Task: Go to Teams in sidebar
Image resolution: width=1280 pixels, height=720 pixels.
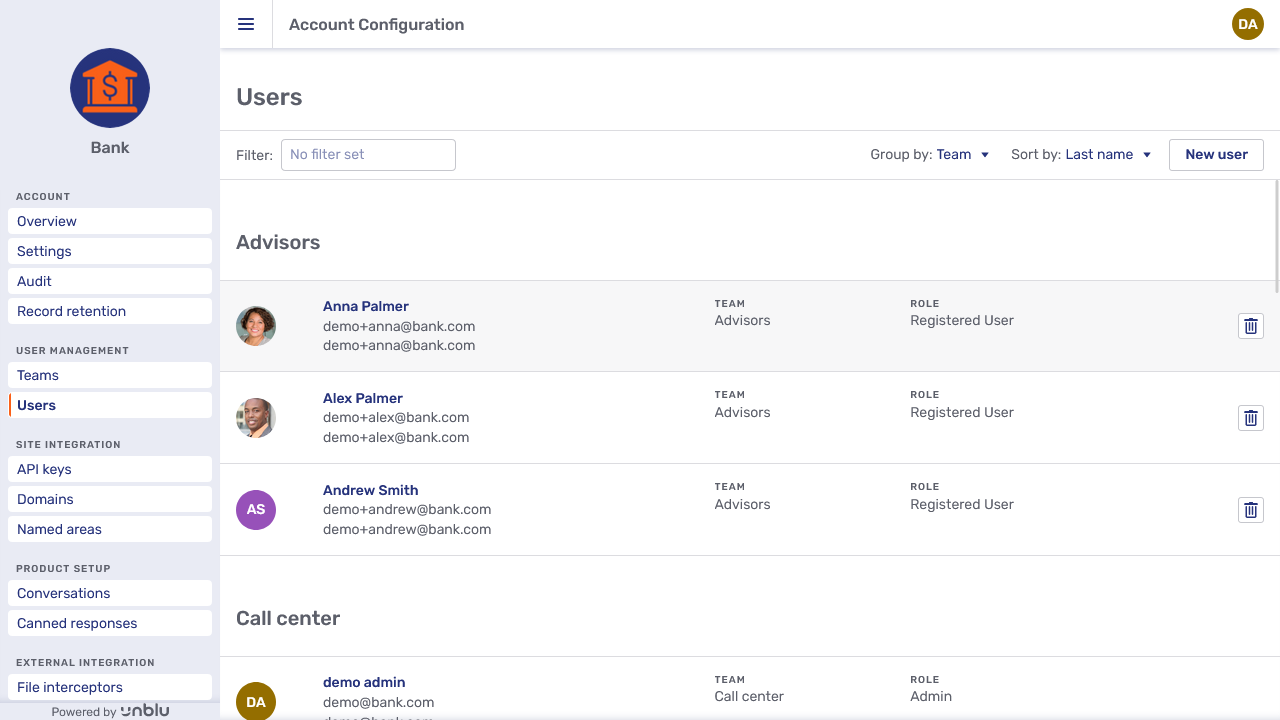Action: [110, 375]
